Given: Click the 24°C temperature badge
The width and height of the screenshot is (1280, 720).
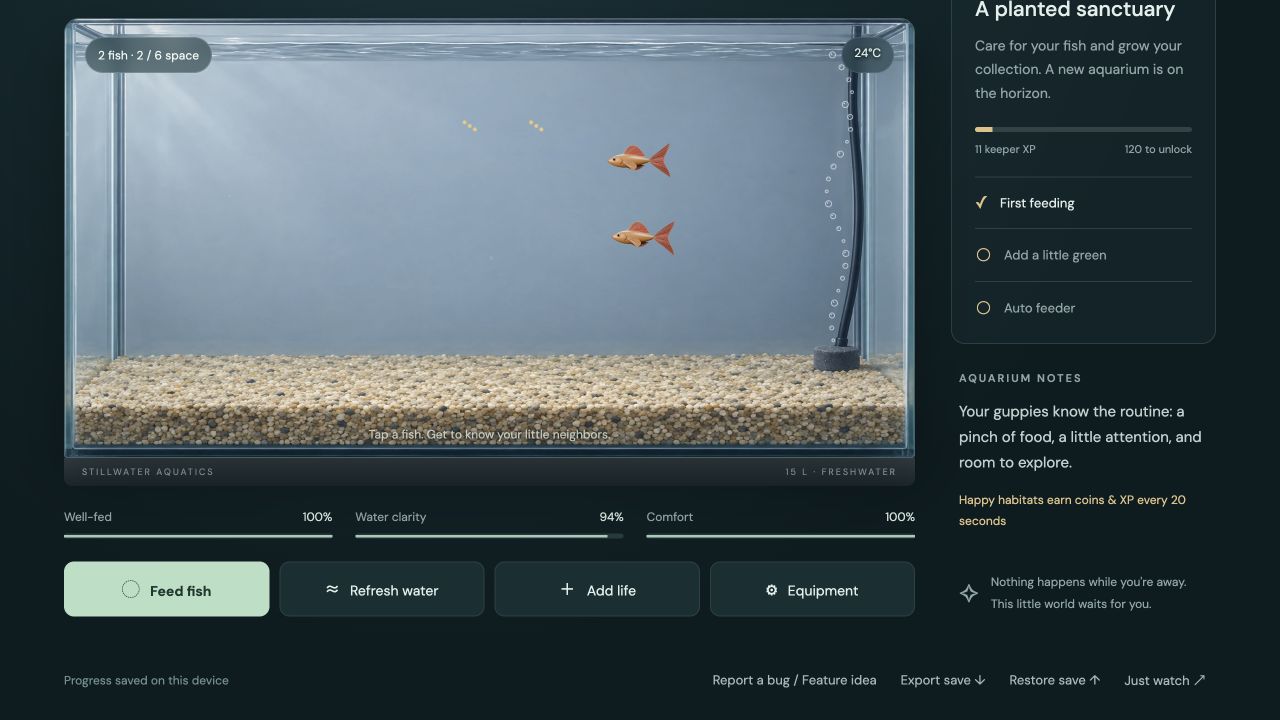Looking at the screenshot, I should click(x=868, y=54).
